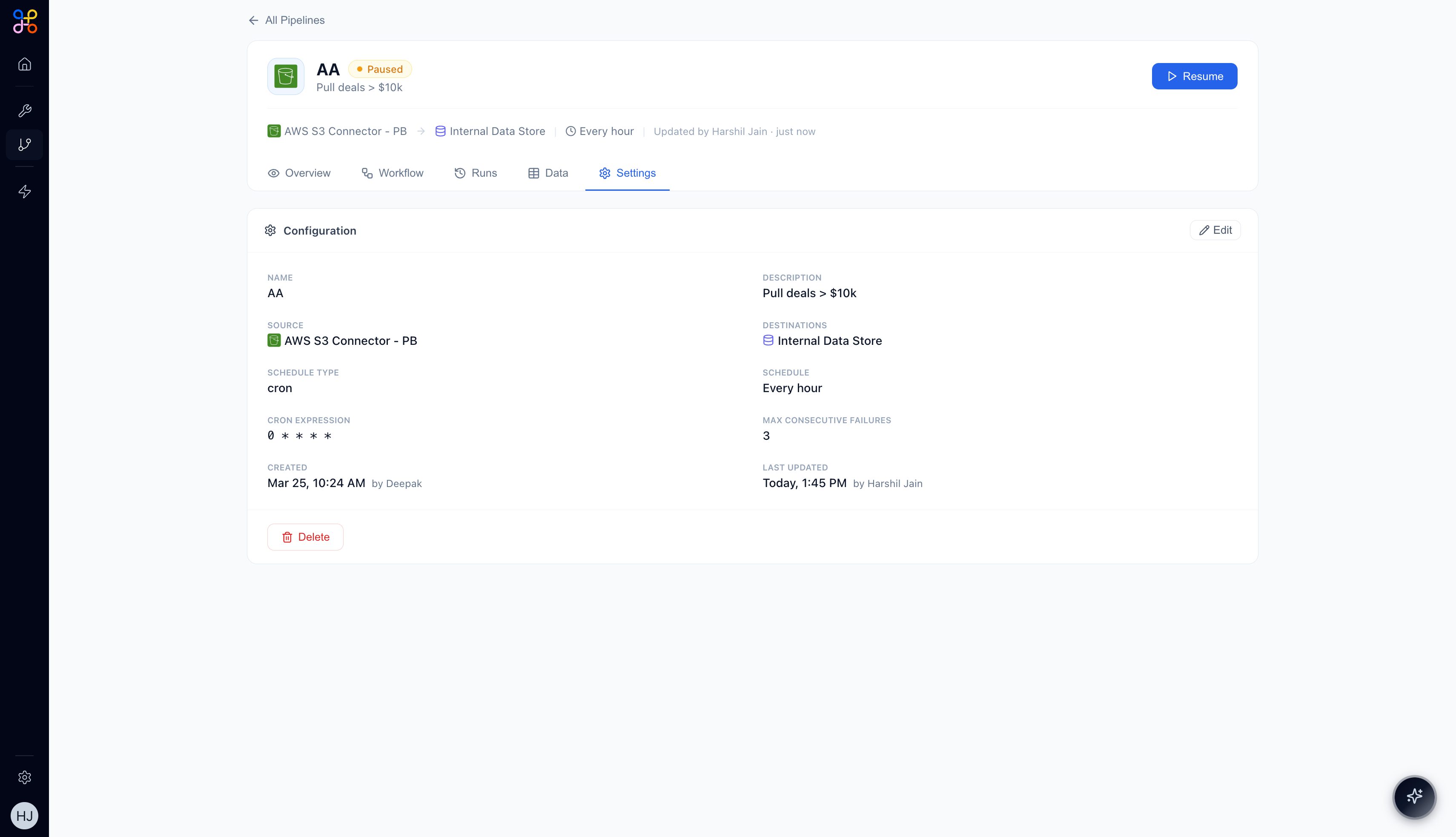Viewport: 1456px width, 837px height.
Task: Click the large S3 bucket pipeline icon
Action: tap(286, 76)
